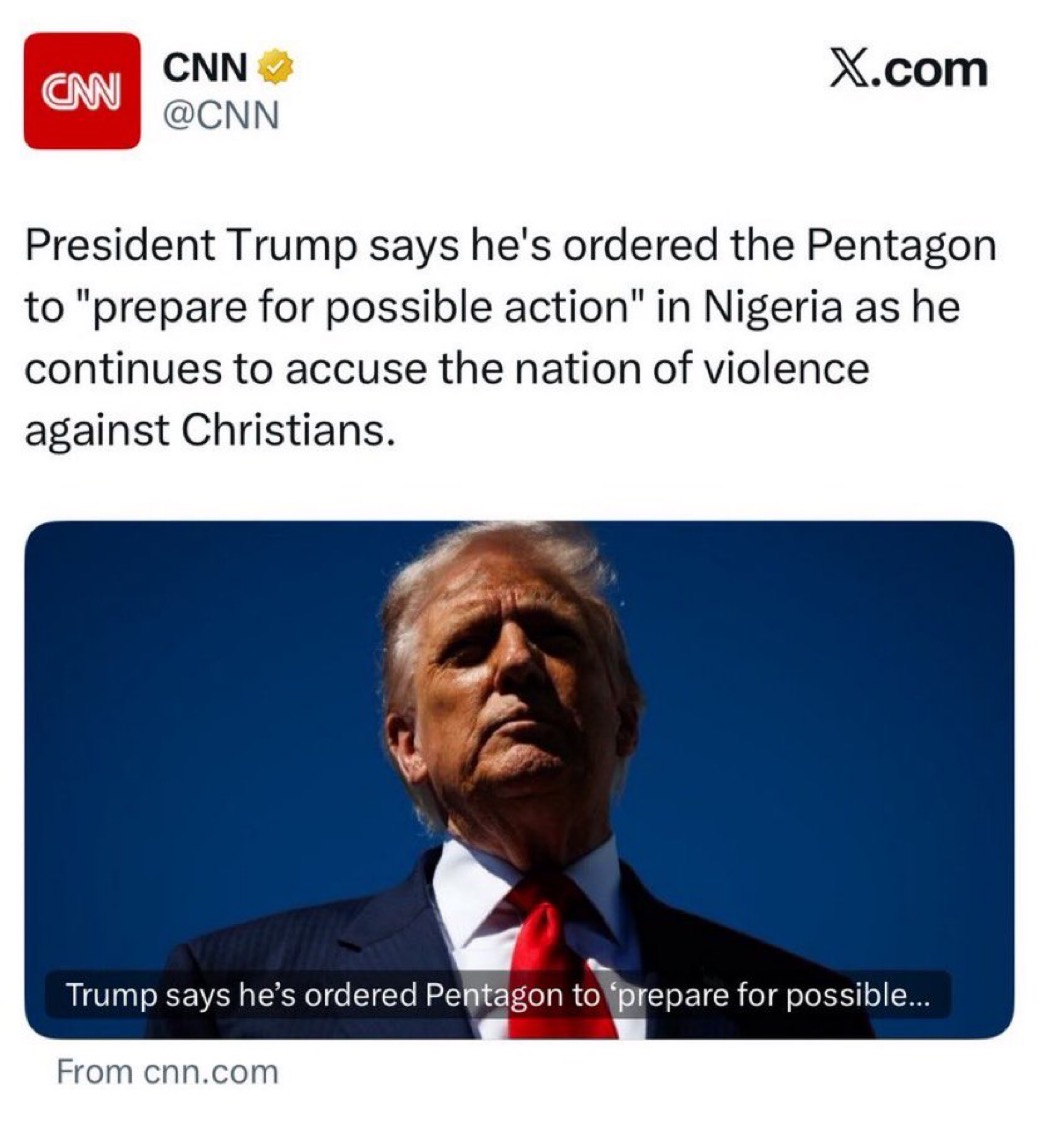Screen dimensions: 1038x1130
Task: Click the man's face in the preview photo
Action: tap(510, 690)
